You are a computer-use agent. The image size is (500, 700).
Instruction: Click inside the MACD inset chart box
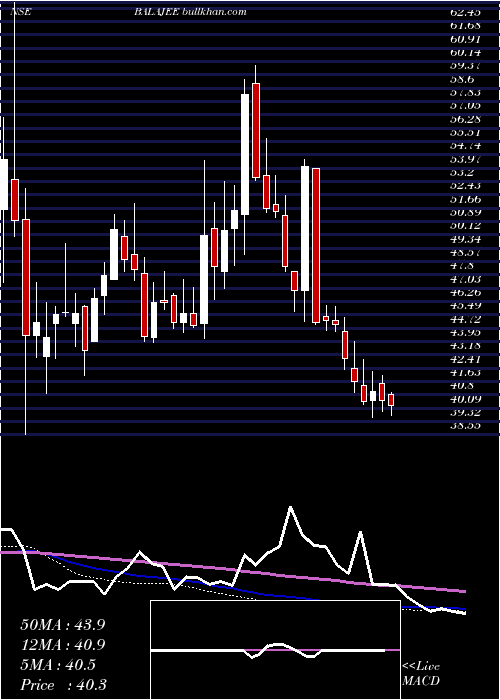[x=275, y=650]
